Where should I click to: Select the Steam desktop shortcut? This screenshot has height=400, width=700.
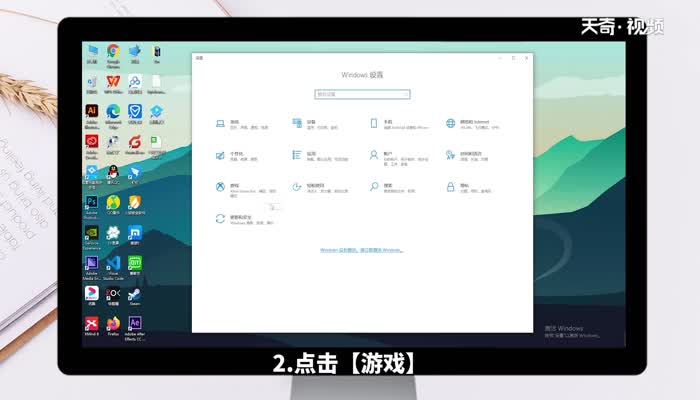pos(135,296)
